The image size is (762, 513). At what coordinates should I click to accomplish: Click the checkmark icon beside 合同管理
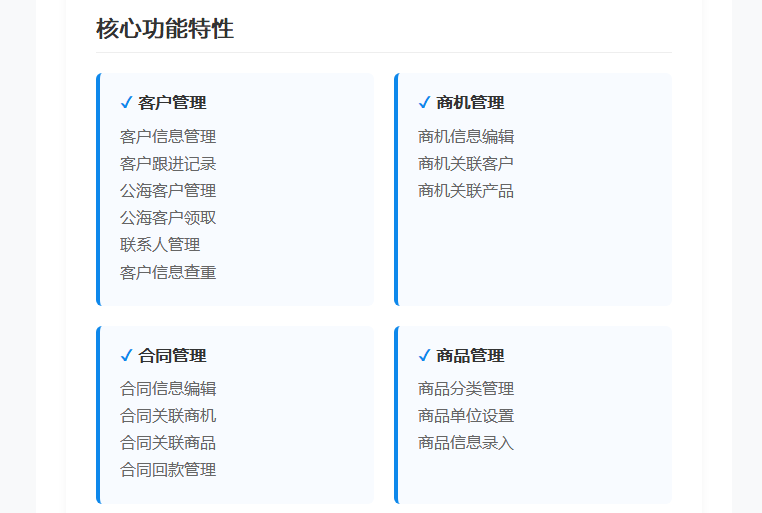tap(126, 356)
